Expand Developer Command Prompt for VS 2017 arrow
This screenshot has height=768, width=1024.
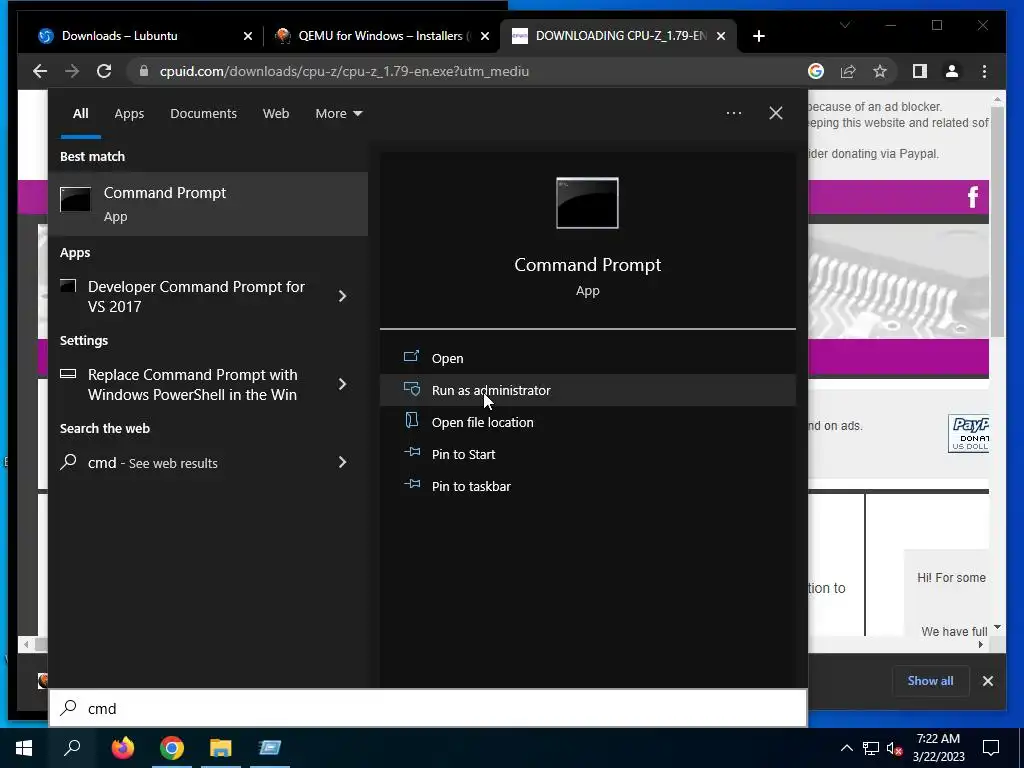[342, 296]
